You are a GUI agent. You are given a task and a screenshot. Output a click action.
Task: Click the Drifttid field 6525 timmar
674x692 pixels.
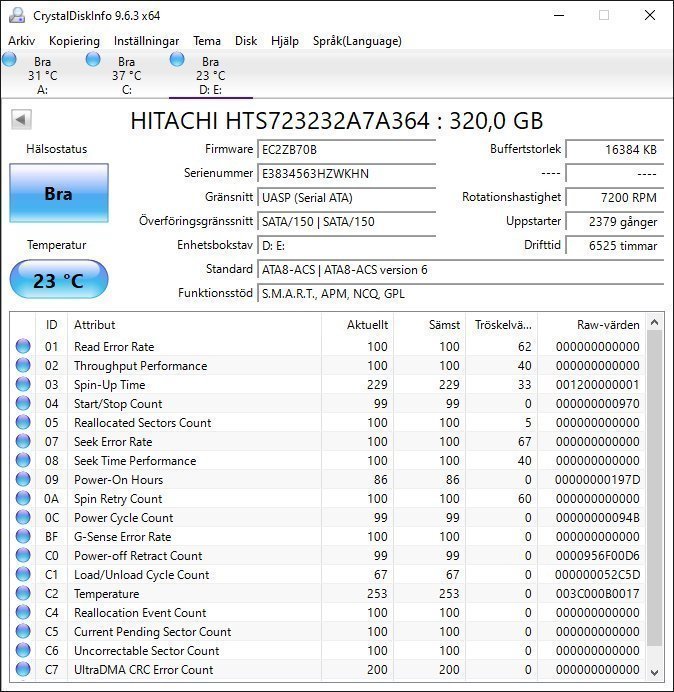click(614, 245)
